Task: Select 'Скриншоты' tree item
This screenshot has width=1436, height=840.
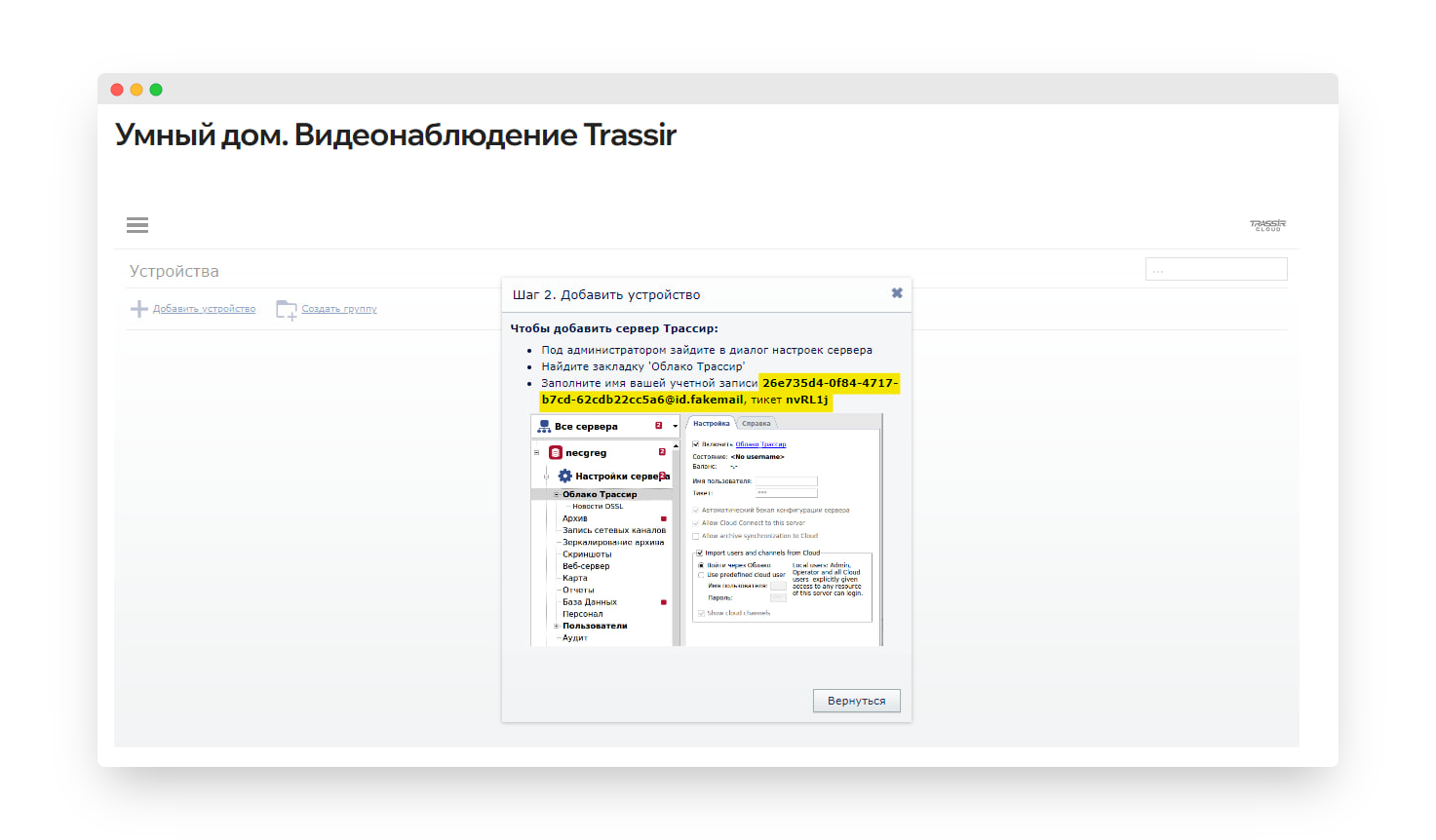Action: point(587,554)
